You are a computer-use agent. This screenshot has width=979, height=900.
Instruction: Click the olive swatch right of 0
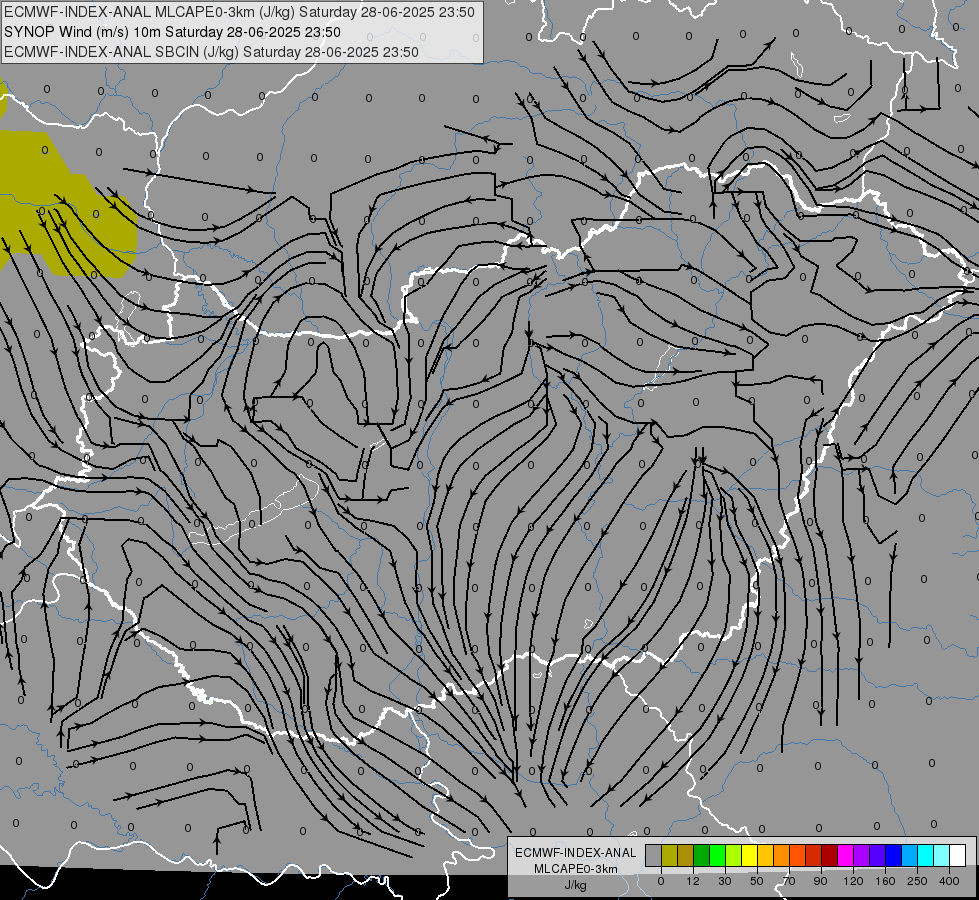click(669, 855)
